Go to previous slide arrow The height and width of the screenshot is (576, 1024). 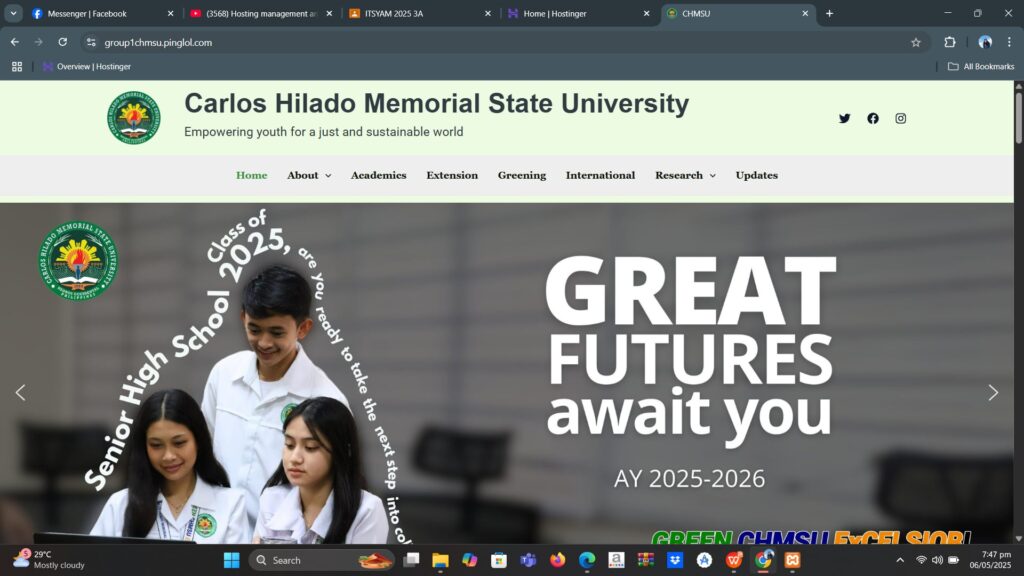pyautogui.click(x=20, y=393)
